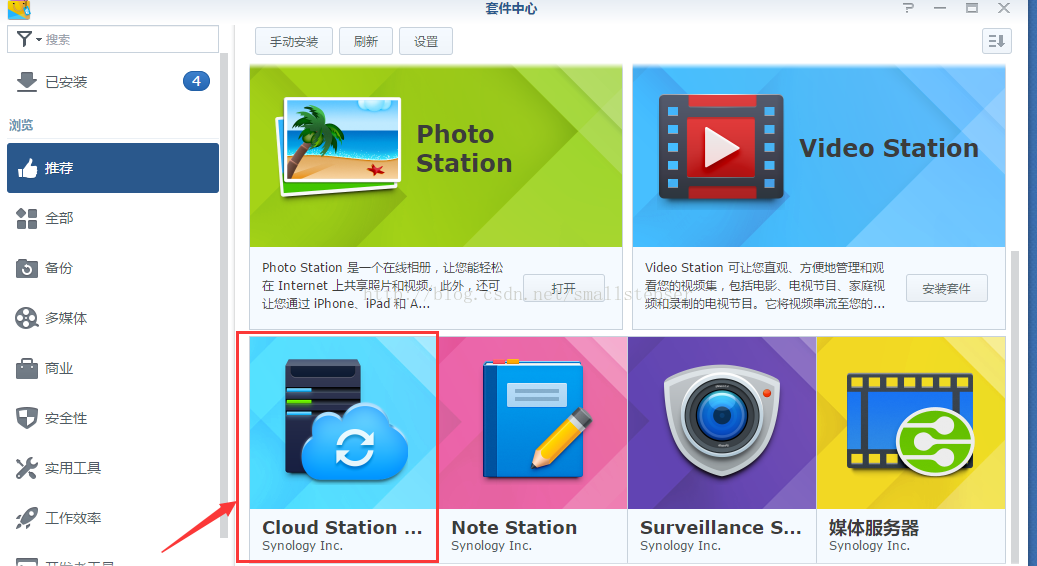Open the help question mark button

[909, 8]
